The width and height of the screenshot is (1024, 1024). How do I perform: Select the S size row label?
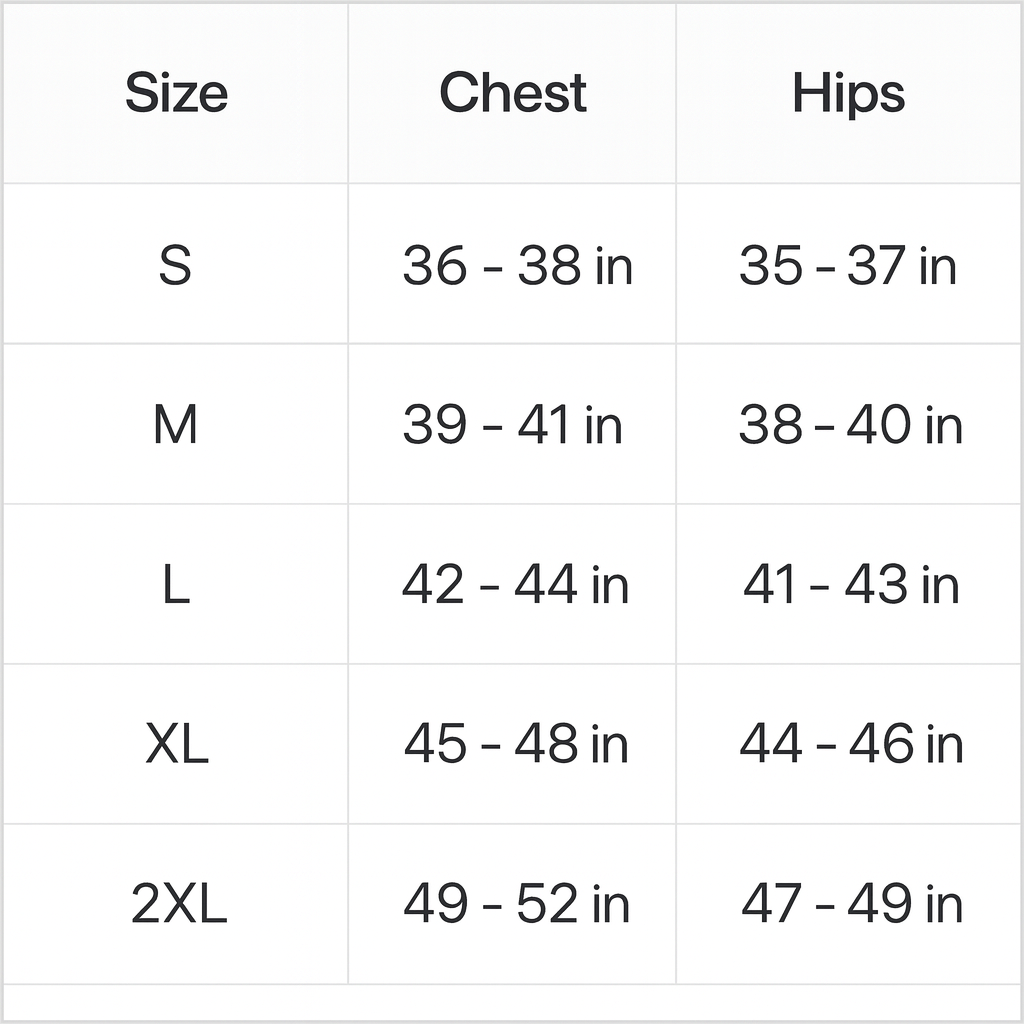point(175,266)
